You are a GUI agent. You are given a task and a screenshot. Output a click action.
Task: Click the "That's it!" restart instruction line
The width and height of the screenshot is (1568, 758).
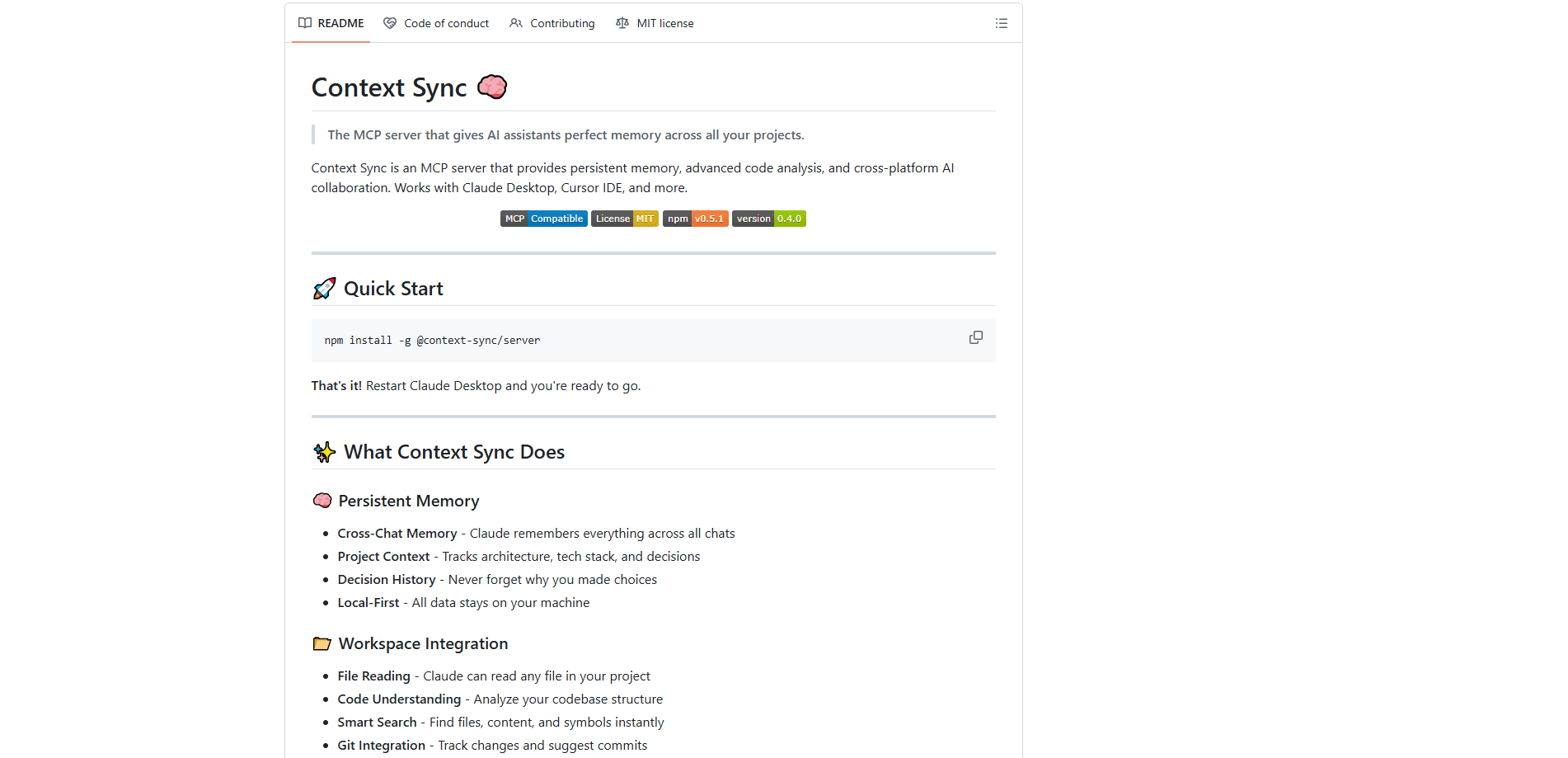pos(476,385)
